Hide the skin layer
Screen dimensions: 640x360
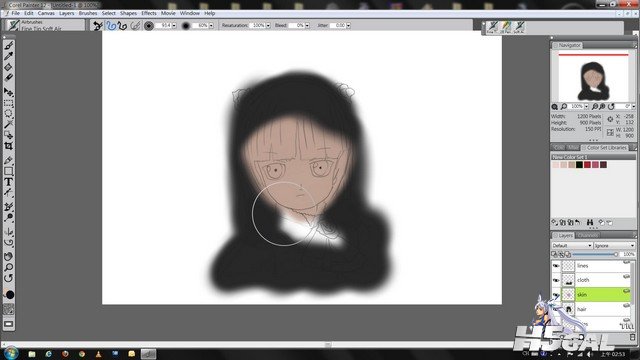click(x=556, y=295)
